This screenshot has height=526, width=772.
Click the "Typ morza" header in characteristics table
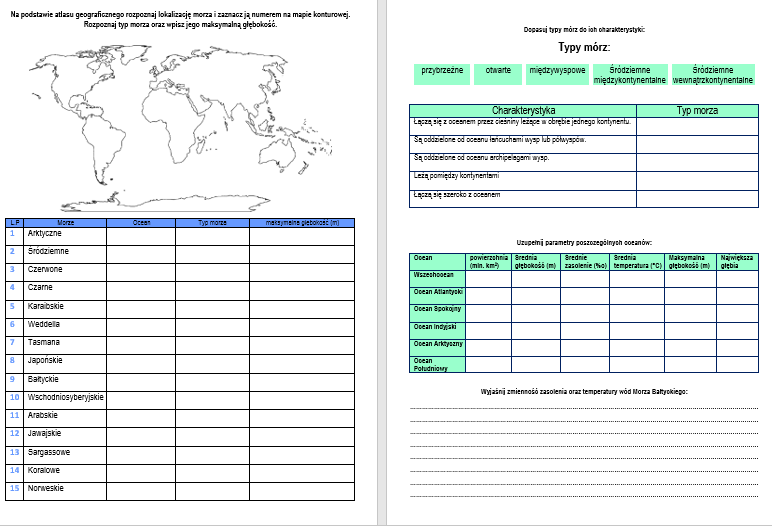[697, 111]
